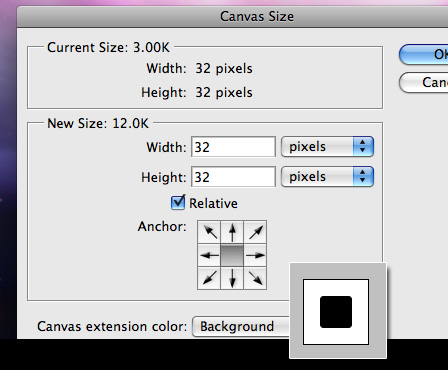Open the Width units pixels dropdown
Screen dimensions: 448x370
[327, 147]
